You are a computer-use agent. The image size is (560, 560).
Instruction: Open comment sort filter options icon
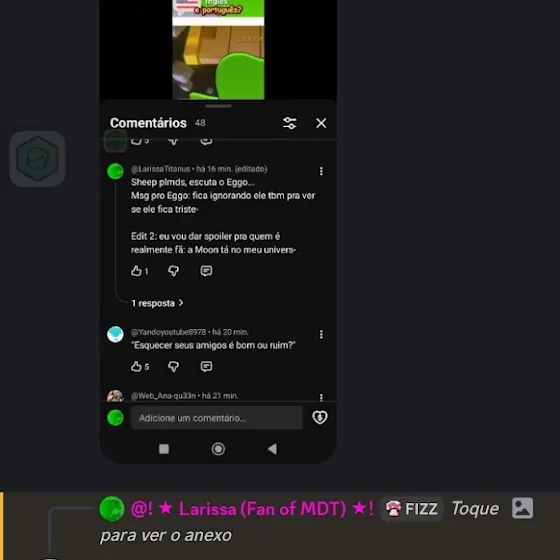[x=289, y=123]
